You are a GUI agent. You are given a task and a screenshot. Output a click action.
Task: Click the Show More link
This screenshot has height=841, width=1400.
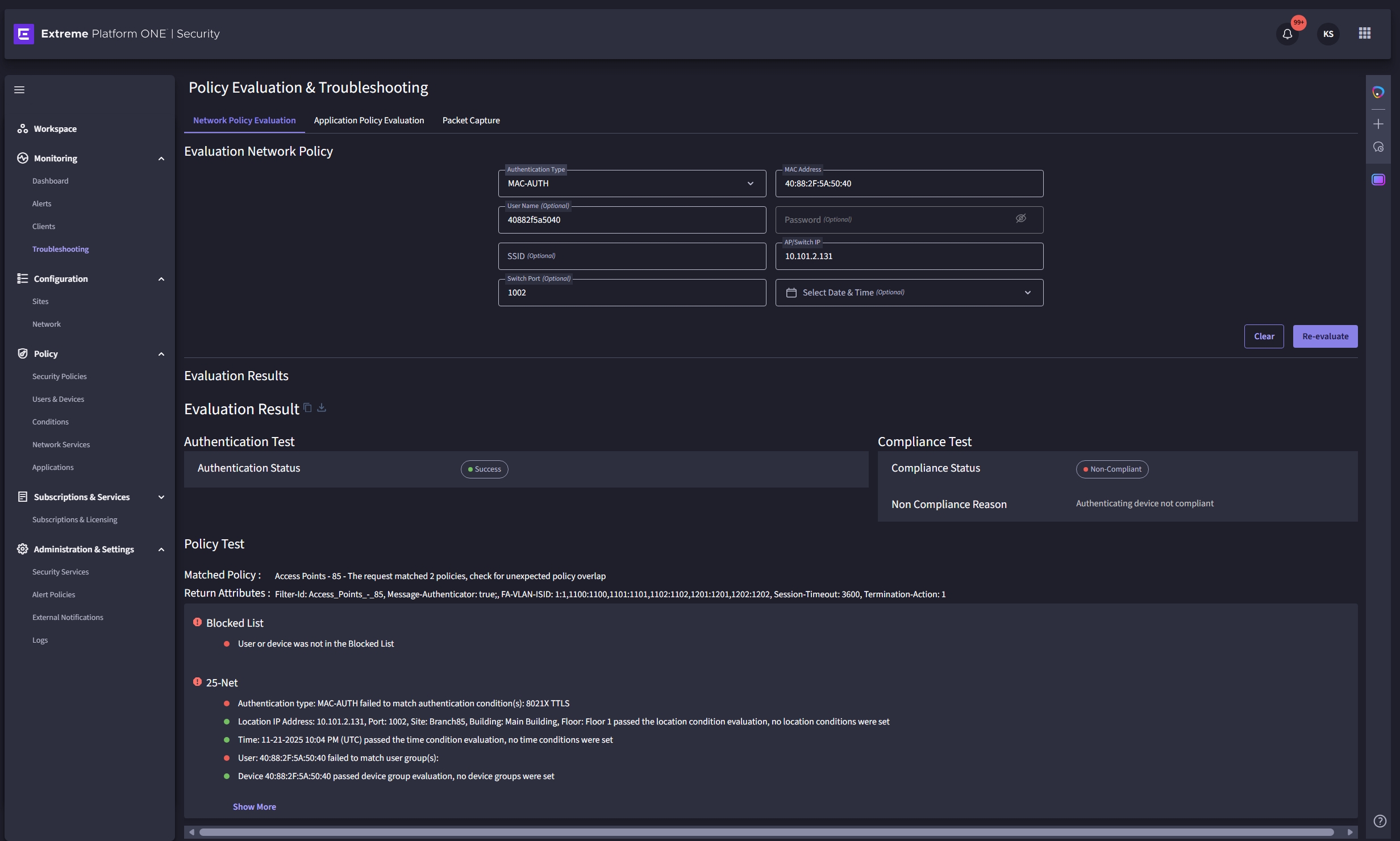254,806
